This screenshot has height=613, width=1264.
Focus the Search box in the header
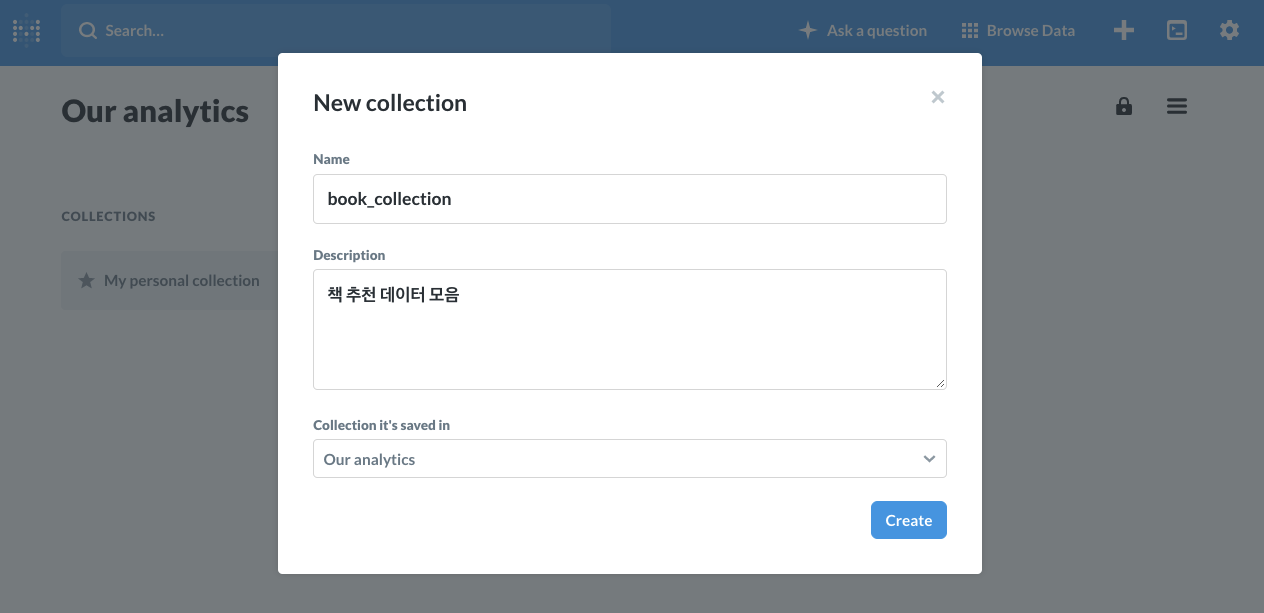(x=336, y=31)
